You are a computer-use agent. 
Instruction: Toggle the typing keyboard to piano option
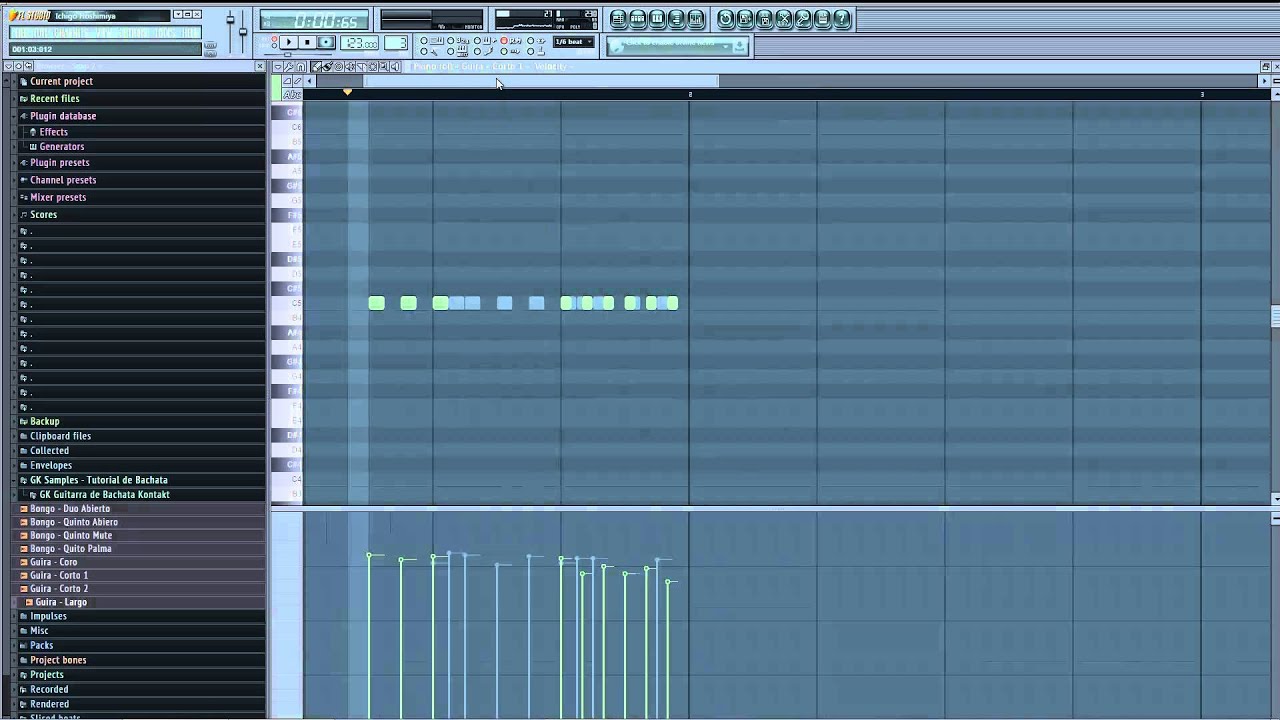click(x=431, y=40)
